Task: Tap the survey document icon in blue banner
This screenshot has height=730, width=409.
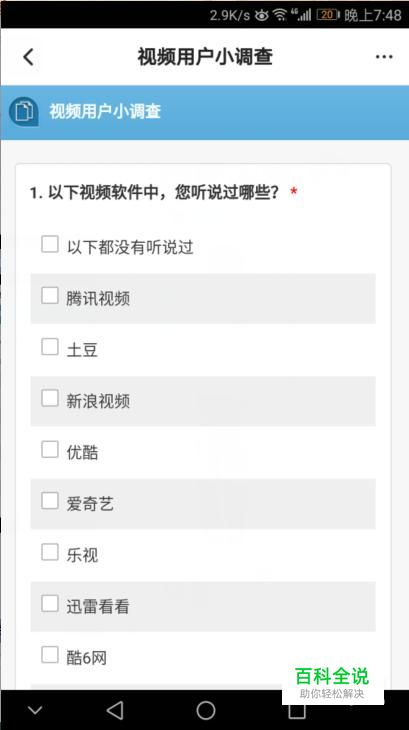Action: point(24,112)
